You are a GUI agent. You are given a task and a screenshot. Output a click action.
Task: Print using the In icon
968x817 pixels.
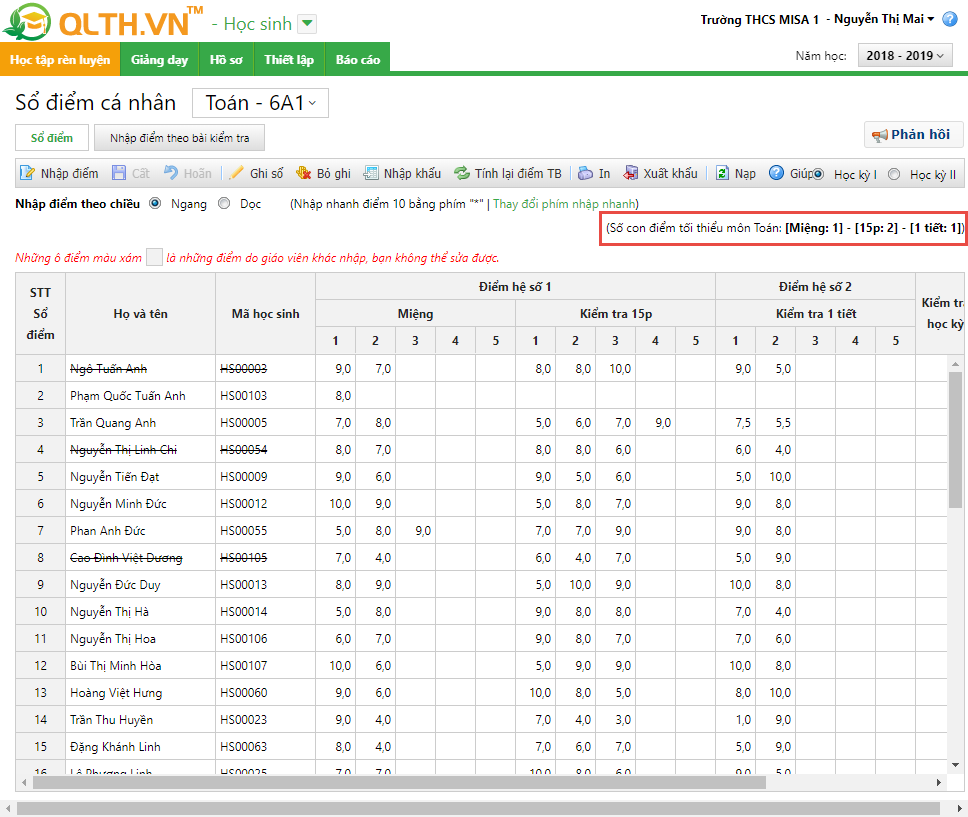point(585,173)
